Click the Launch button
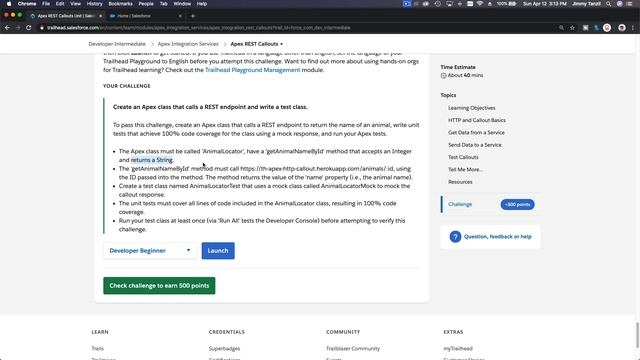The width and height of the screenshot is (640, 360). [x=218, y=251]
